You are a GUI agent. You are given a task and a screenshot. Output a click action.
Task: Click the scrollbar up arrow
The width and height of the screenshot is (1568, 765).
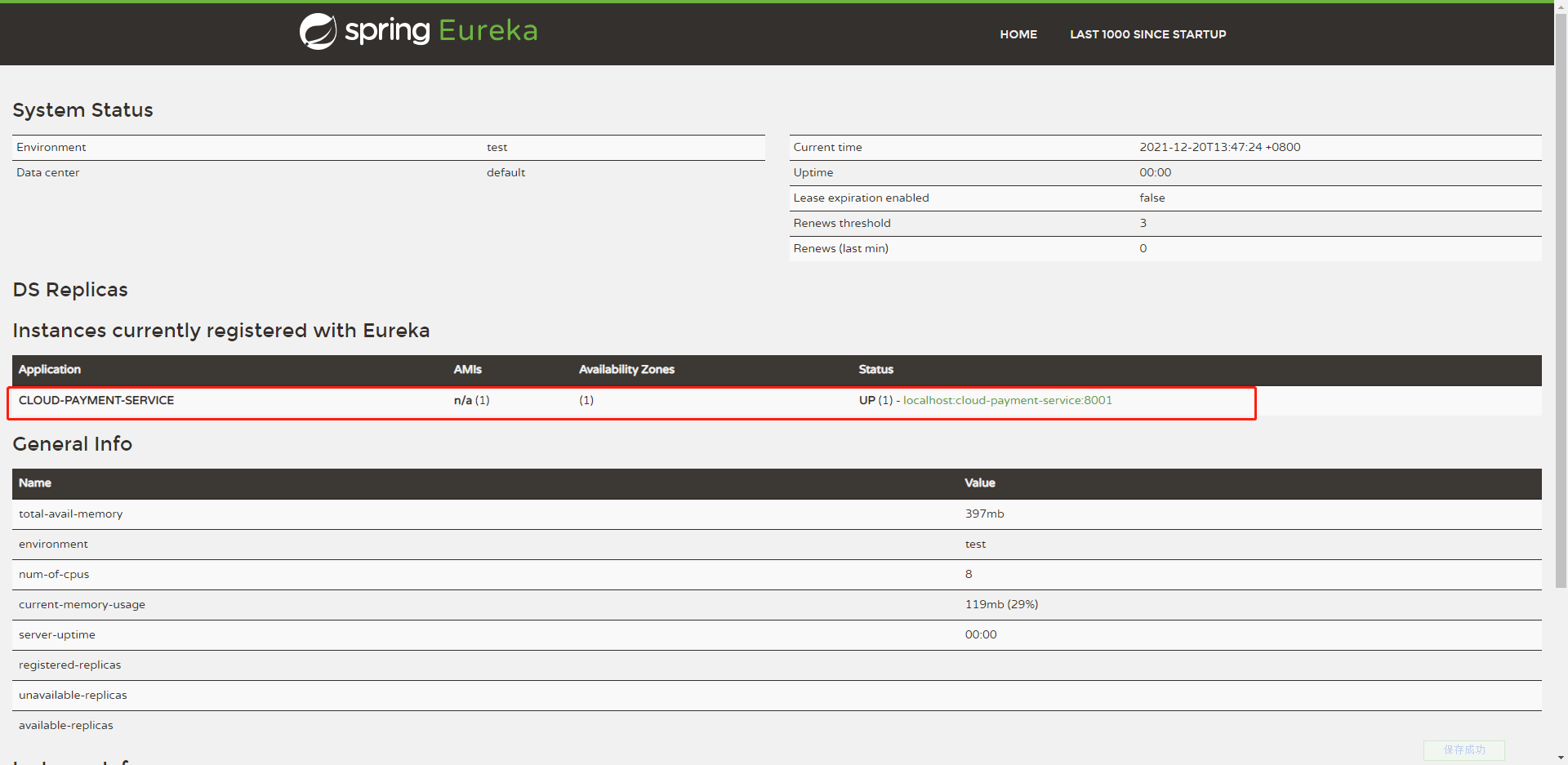pos(1561,6)
